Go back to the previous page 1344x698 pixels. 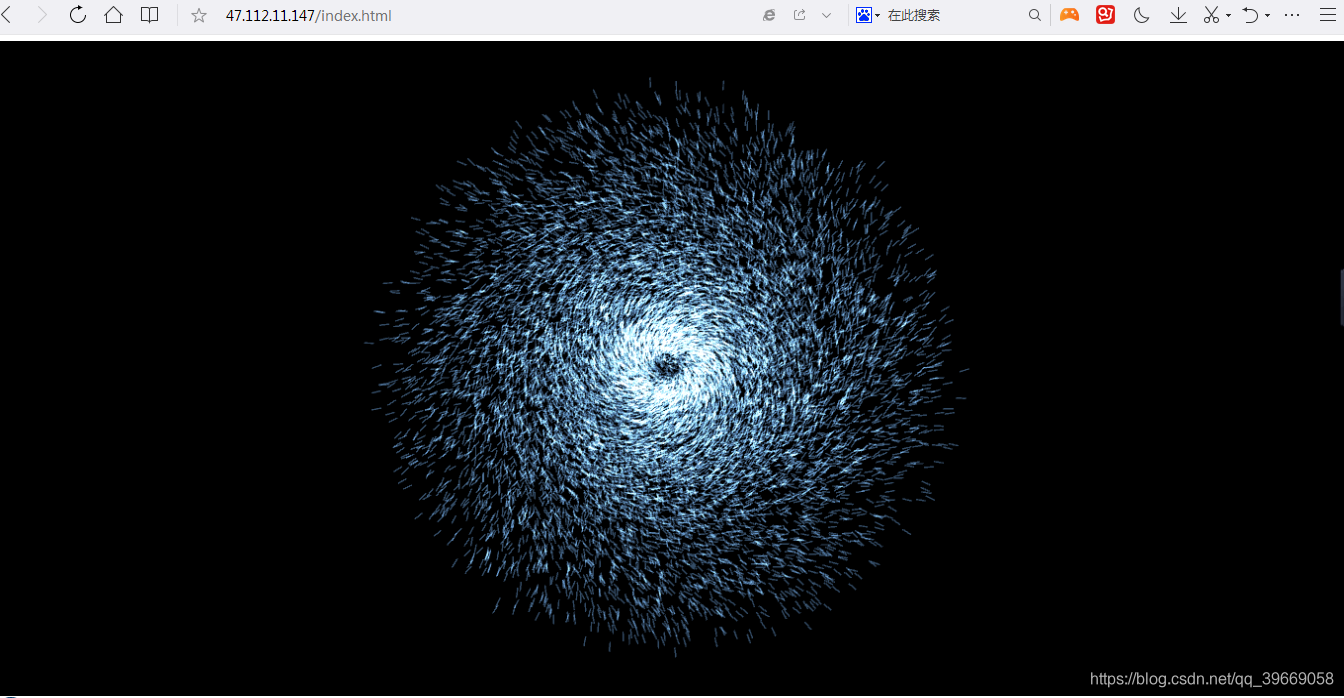6,15
